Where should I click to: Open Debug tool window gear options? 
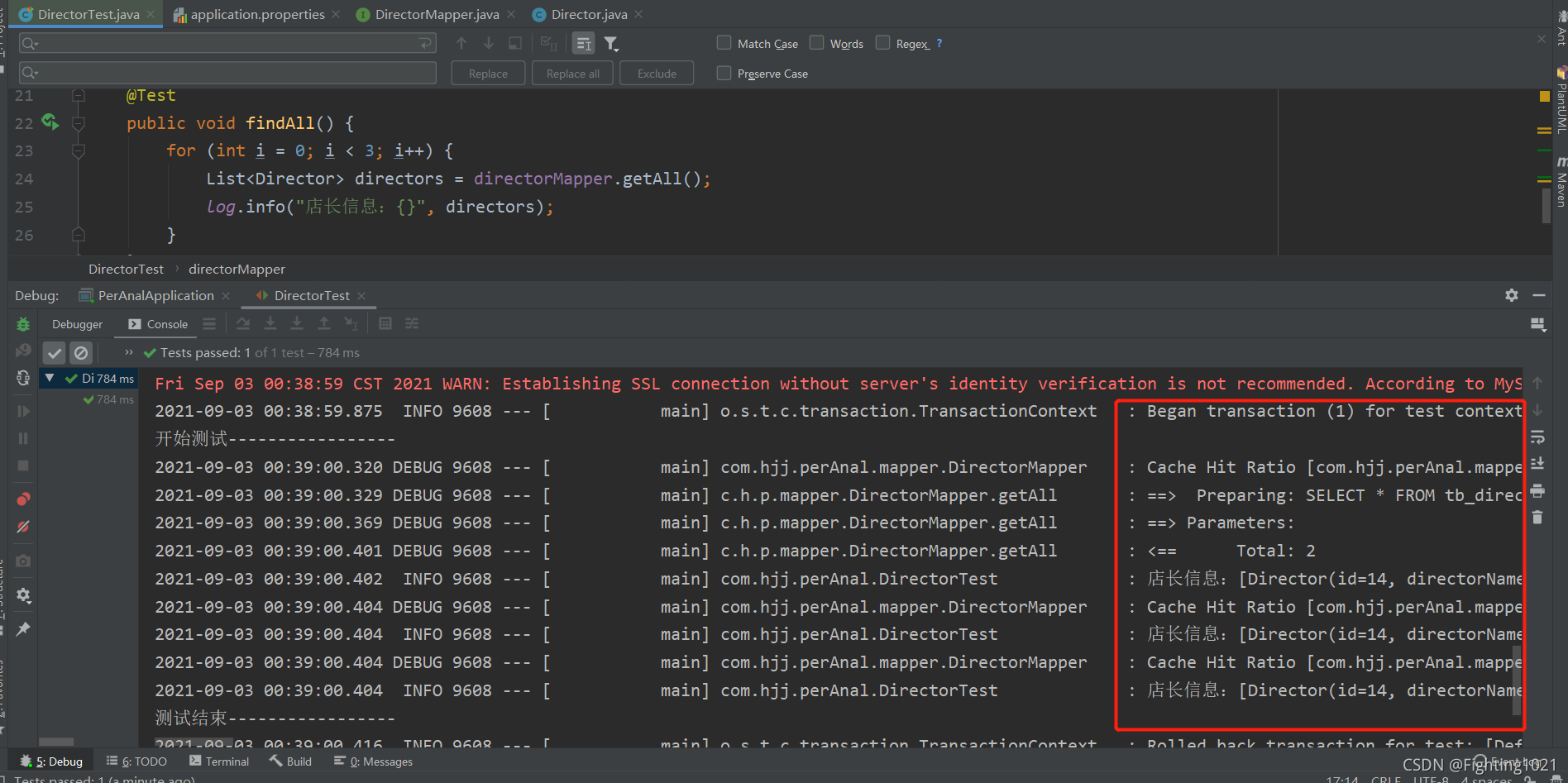1512,295
